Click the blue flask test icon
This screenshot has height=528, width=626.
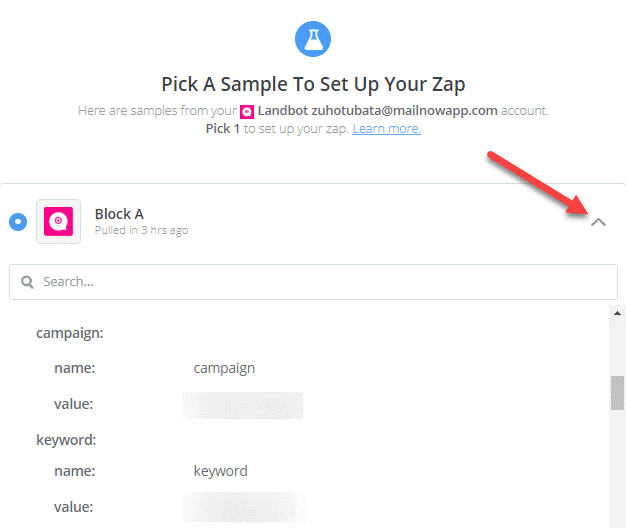313,39
